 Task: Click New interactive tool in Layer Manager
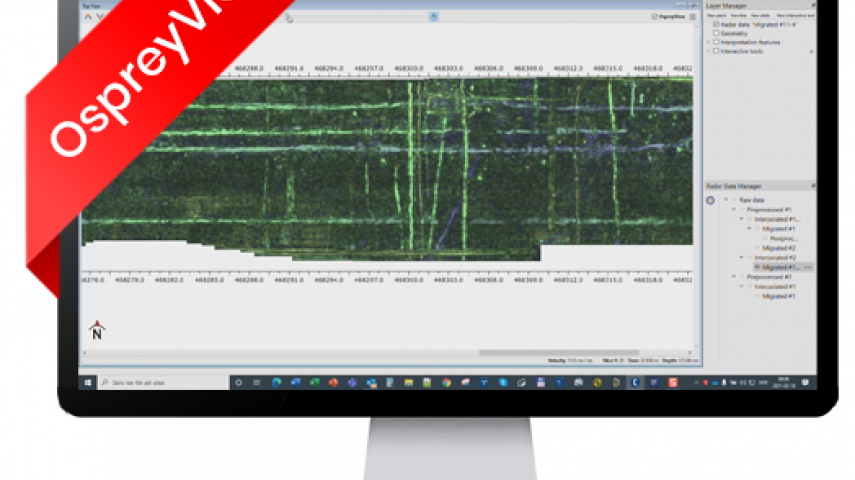coord(794,15)
